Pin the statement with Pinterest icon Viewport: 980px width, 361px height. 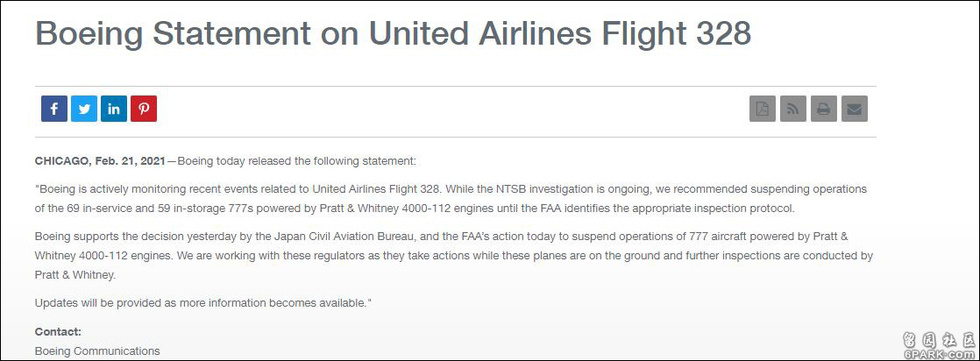coord(144,109)
